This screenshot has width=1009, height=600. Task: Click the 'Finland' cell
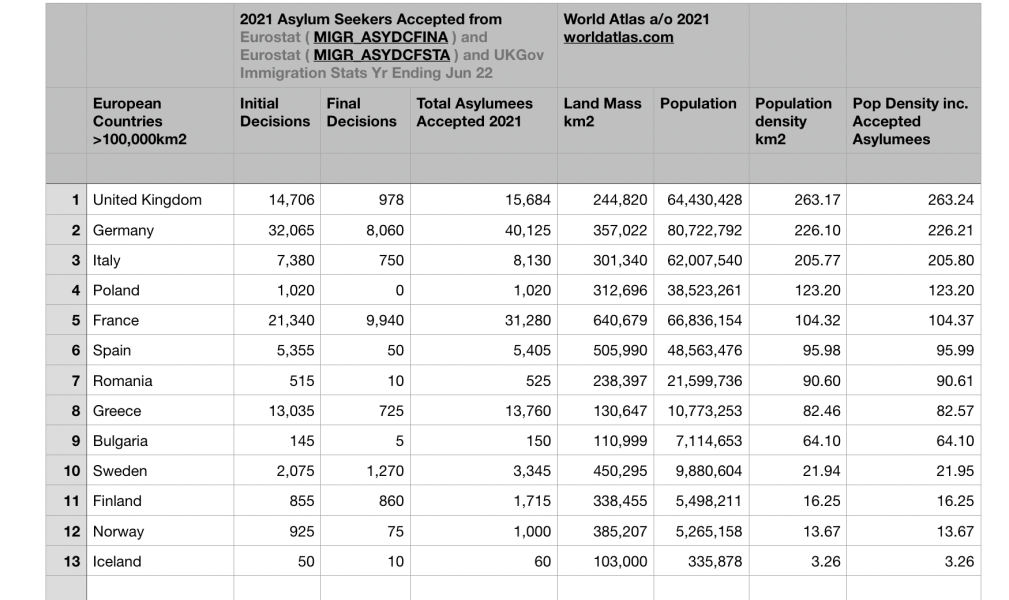(x=160, y=501)
